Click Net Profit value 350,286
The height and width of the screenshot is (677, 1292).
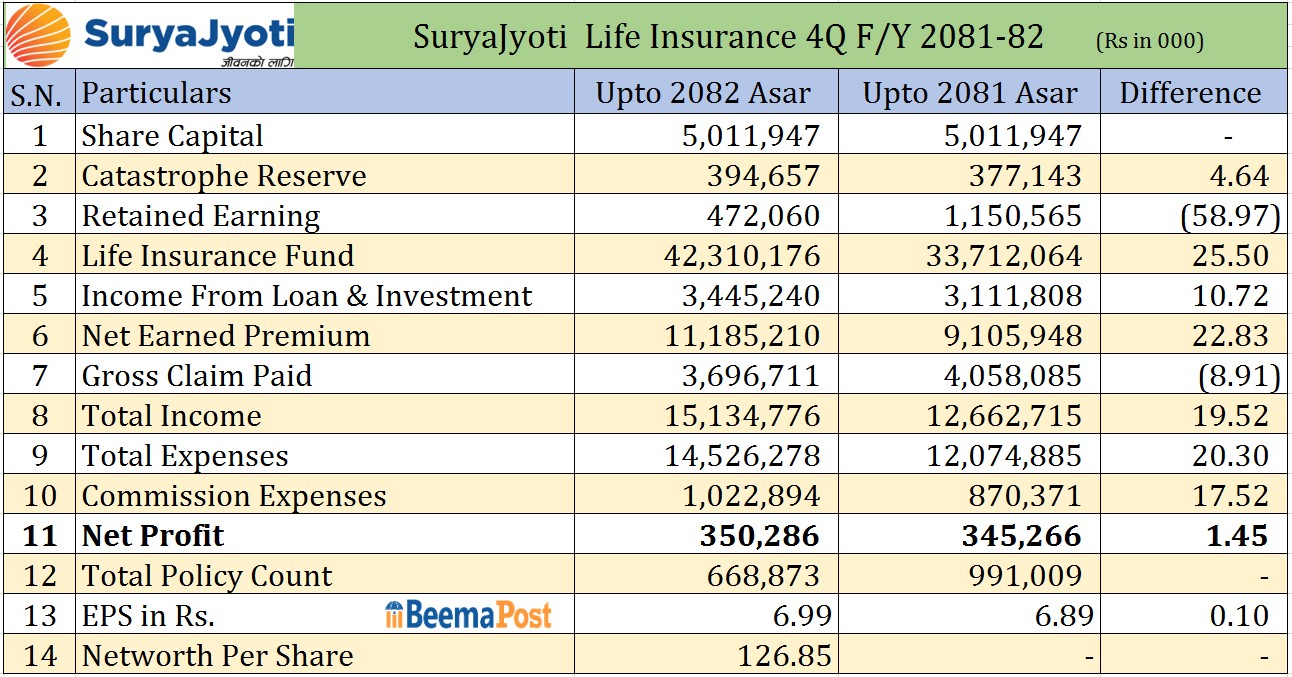click(759, 535)
